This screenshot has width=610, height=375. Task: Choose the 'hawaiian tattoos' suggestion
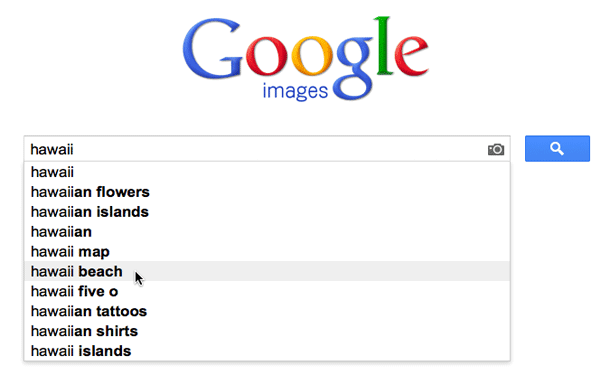(x=267, y=311)
